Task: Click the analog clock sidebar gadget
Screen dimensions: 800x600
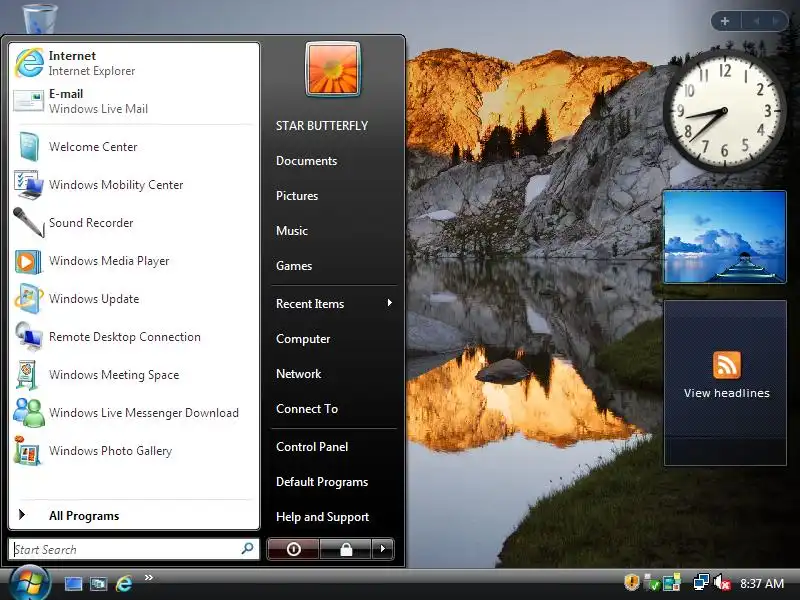Action: pos(724,111)
